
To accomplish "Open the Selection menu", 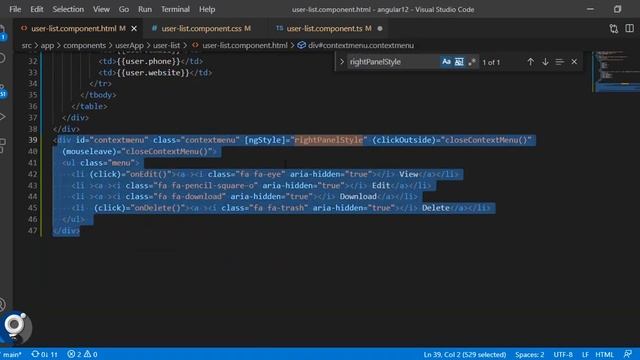I will (x=68, y=9).
